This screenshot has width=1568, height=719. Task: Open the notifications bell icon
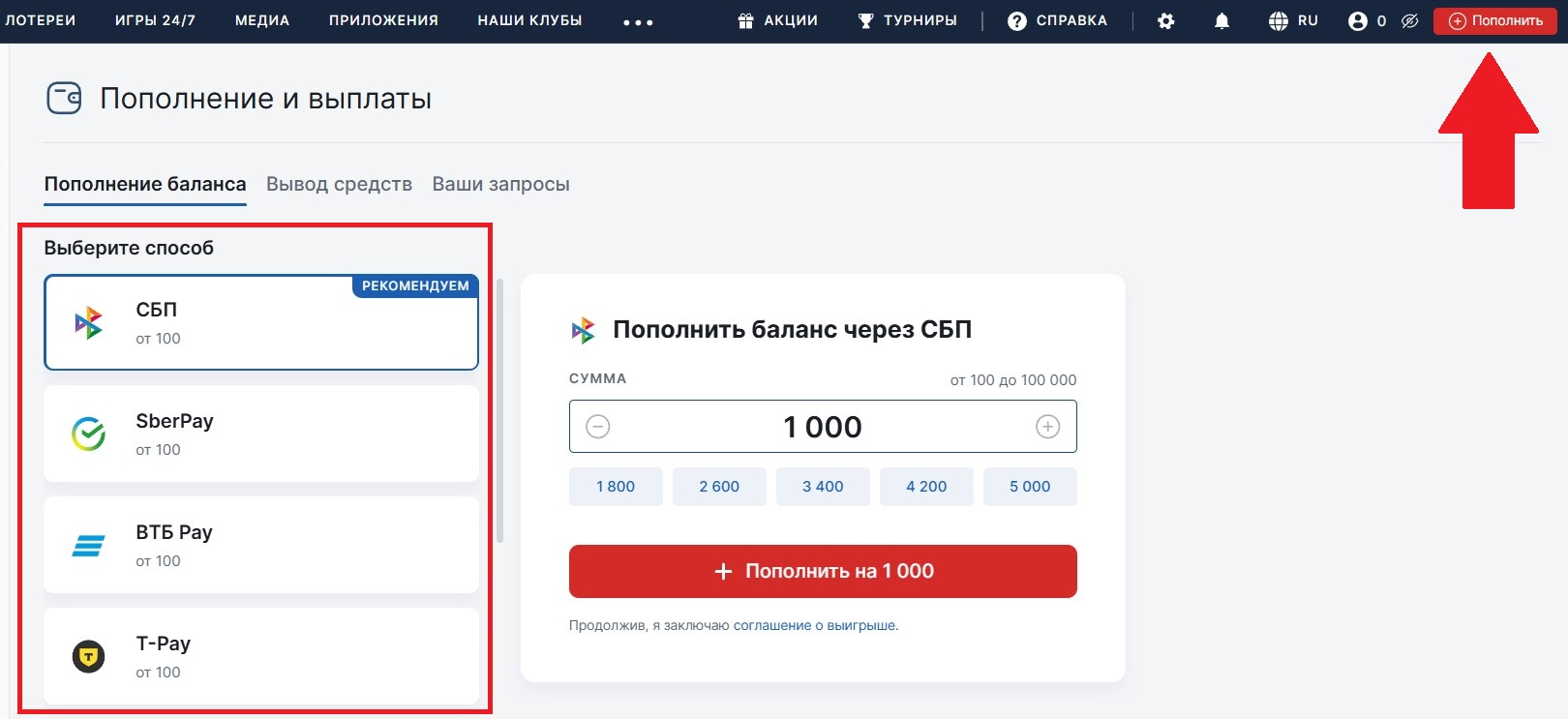click(1222, 19)
